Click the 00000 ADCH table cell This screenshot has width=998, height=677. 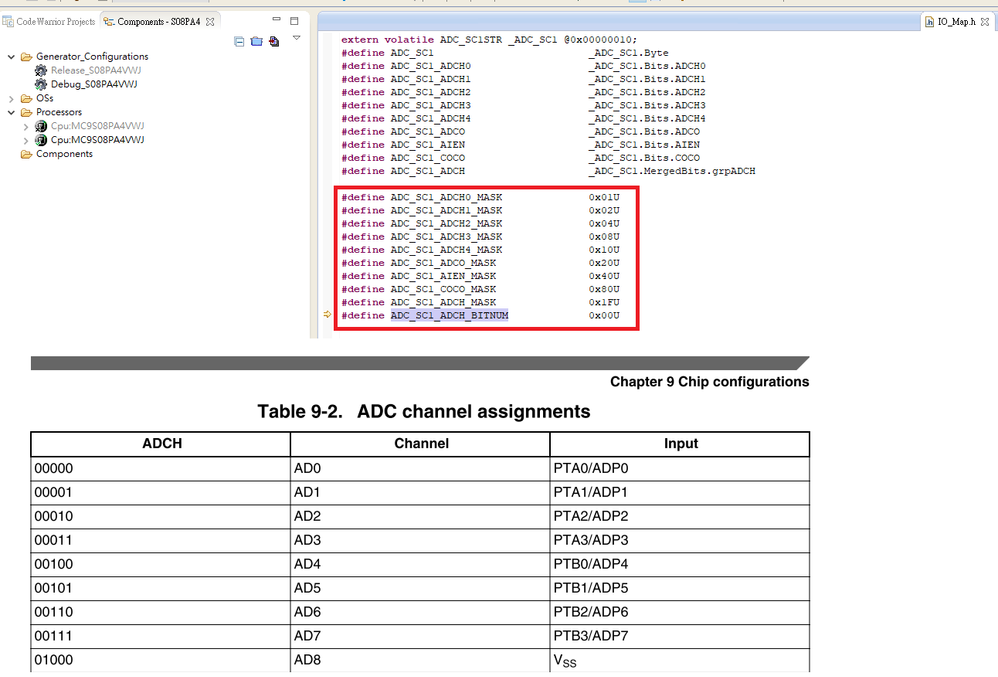click(160, 468)
